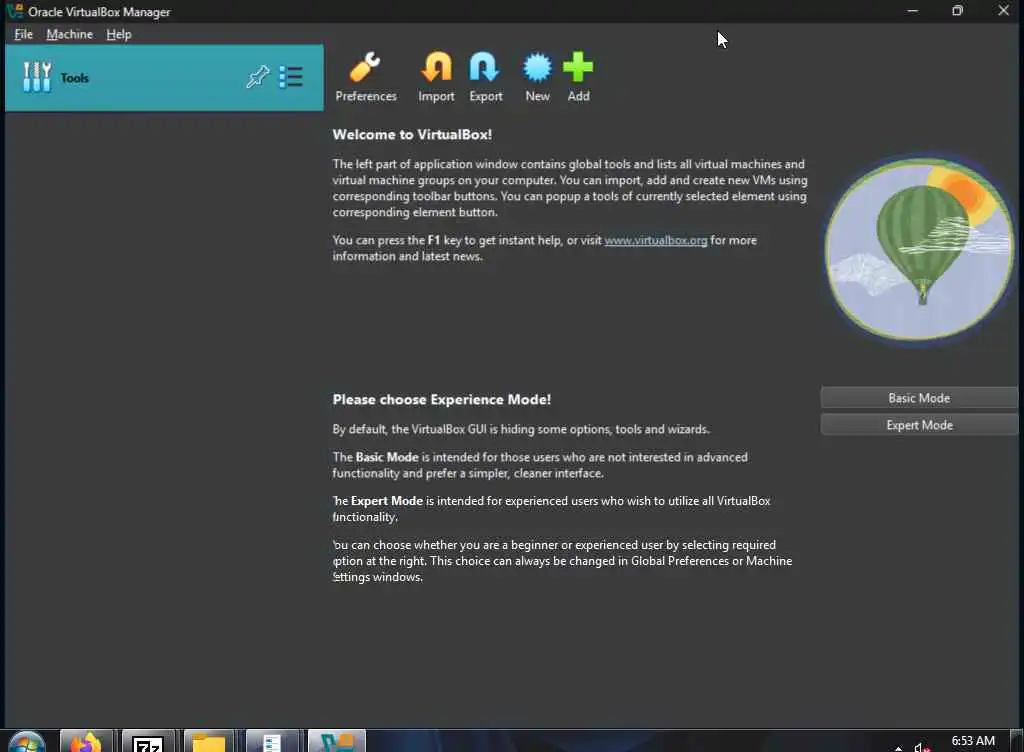Close the VirtualBox Manager window
The image size is (1024, 752).
click(x=1004, y=10)
